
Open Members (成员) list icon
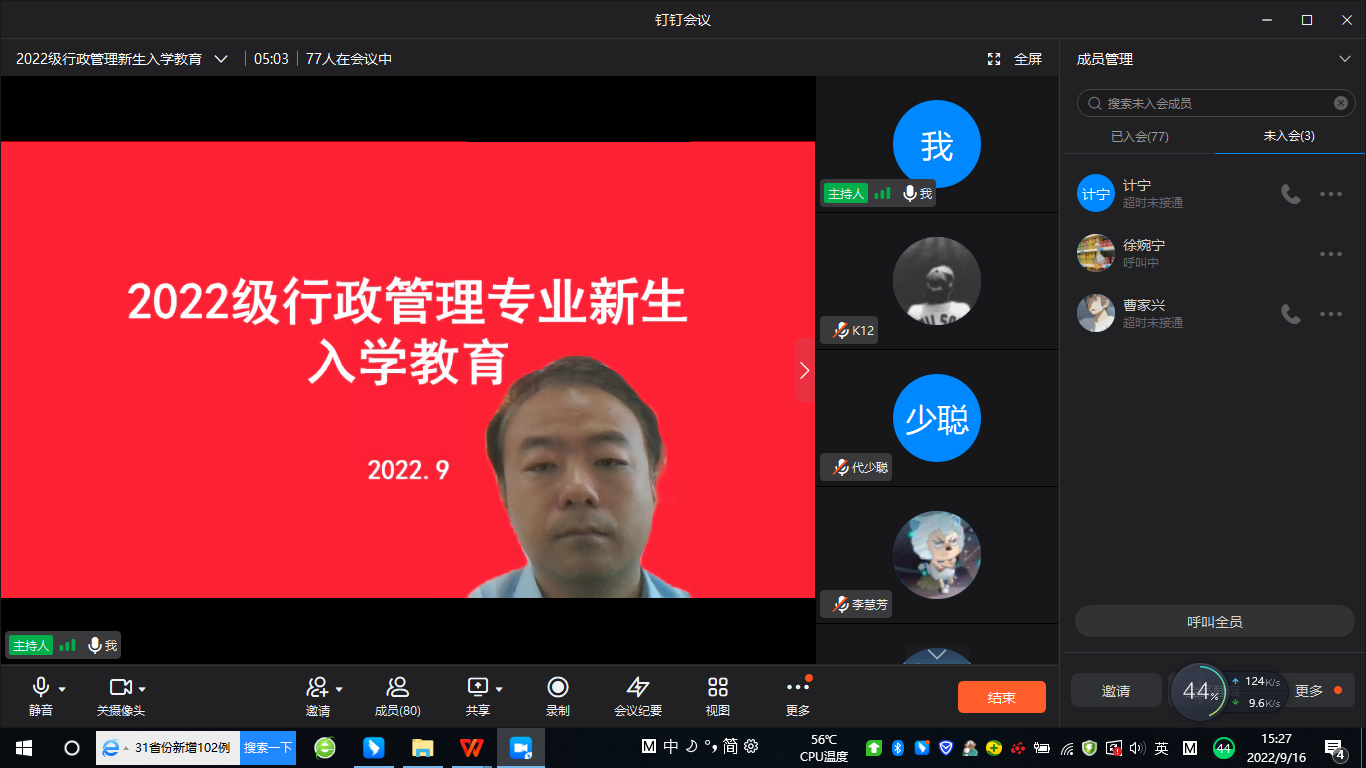(397, 687)
